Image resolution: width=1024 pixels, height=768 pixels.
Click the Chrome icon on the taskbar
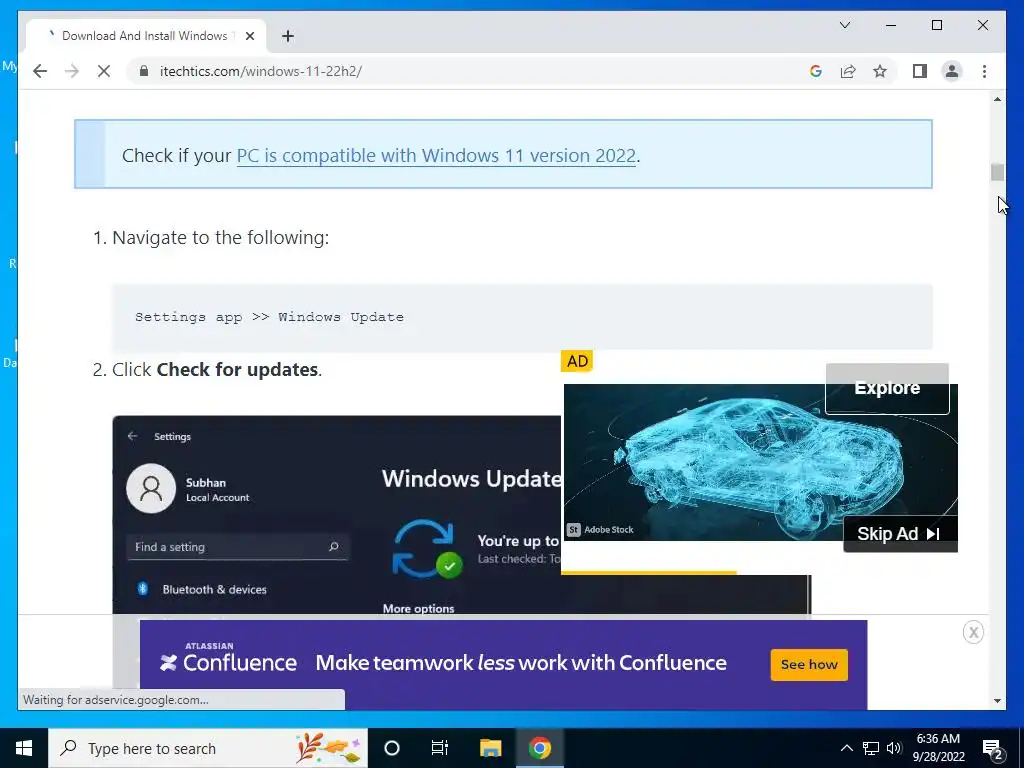(x=539, y=748)
